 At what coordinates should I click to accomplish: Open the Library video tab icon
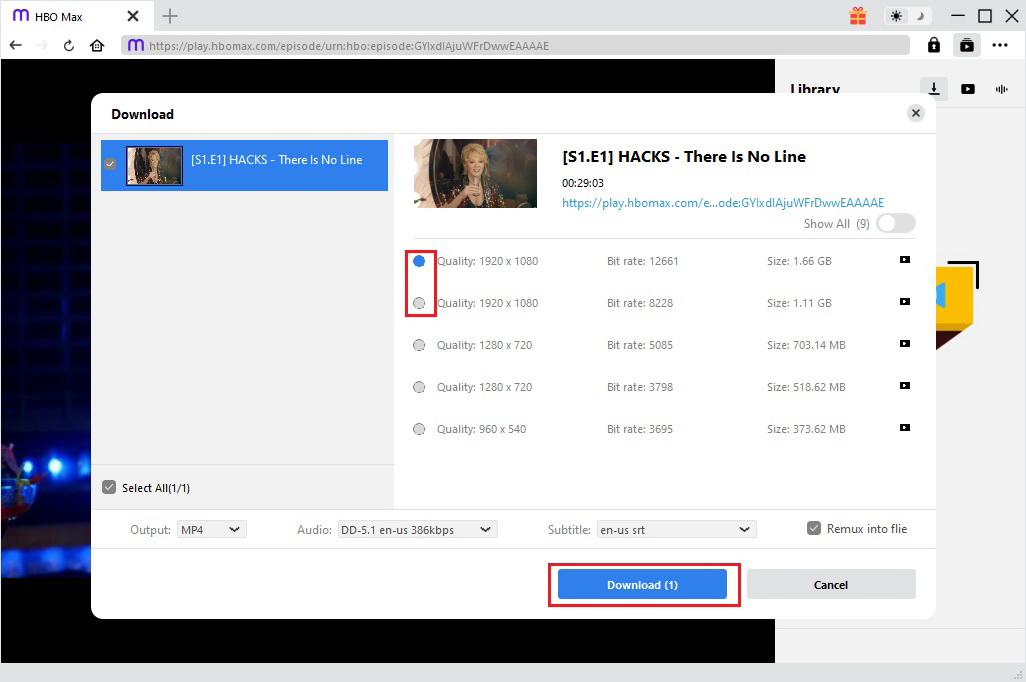coord(968,89)
